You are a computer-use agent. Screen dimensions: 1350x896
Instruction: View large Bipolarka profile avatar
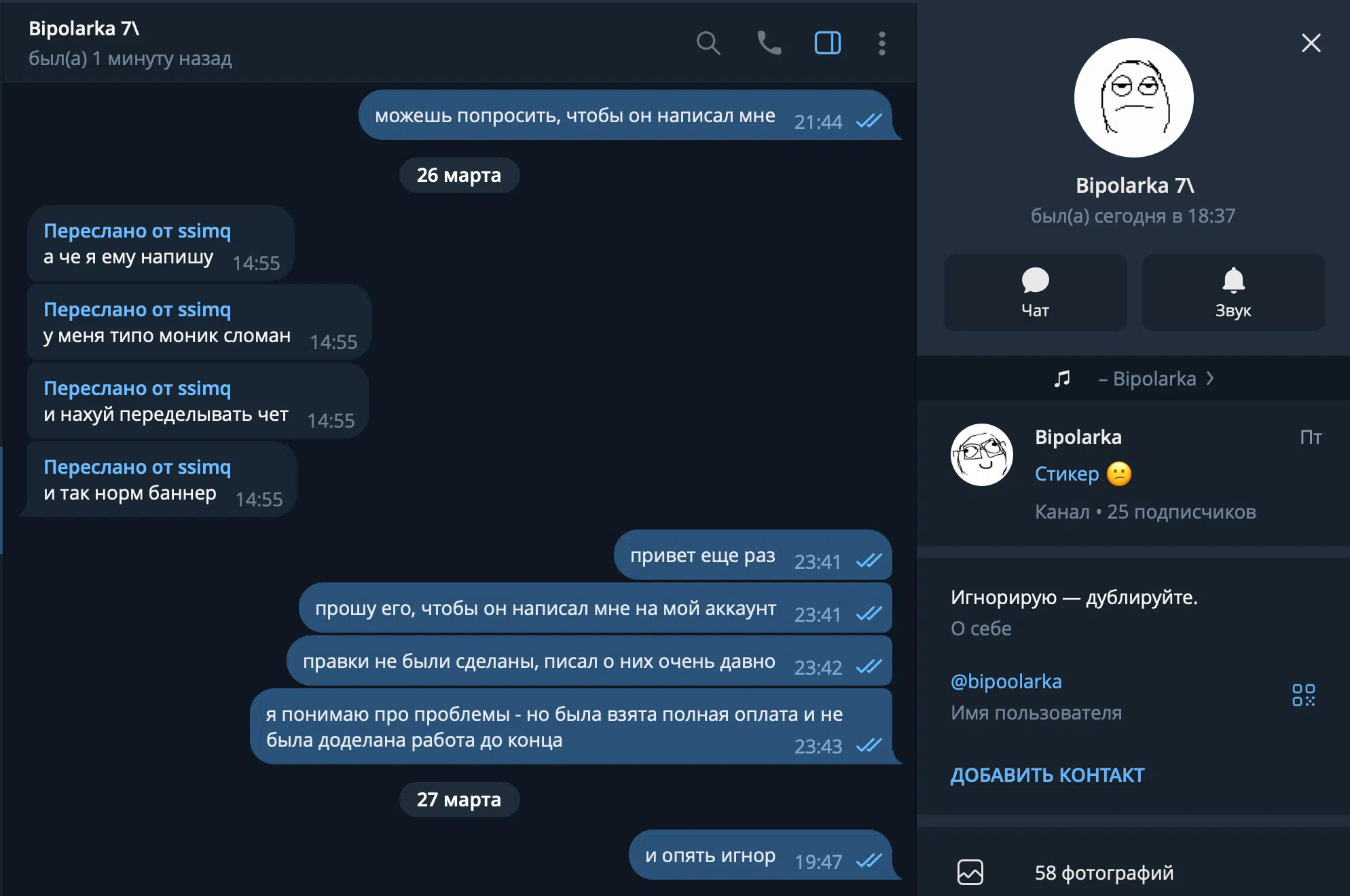(1133, 98)
